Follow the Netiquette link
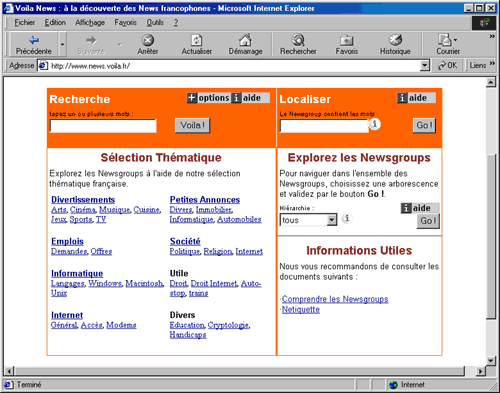This screenshot has height=393, width=500. pos(301,309)
